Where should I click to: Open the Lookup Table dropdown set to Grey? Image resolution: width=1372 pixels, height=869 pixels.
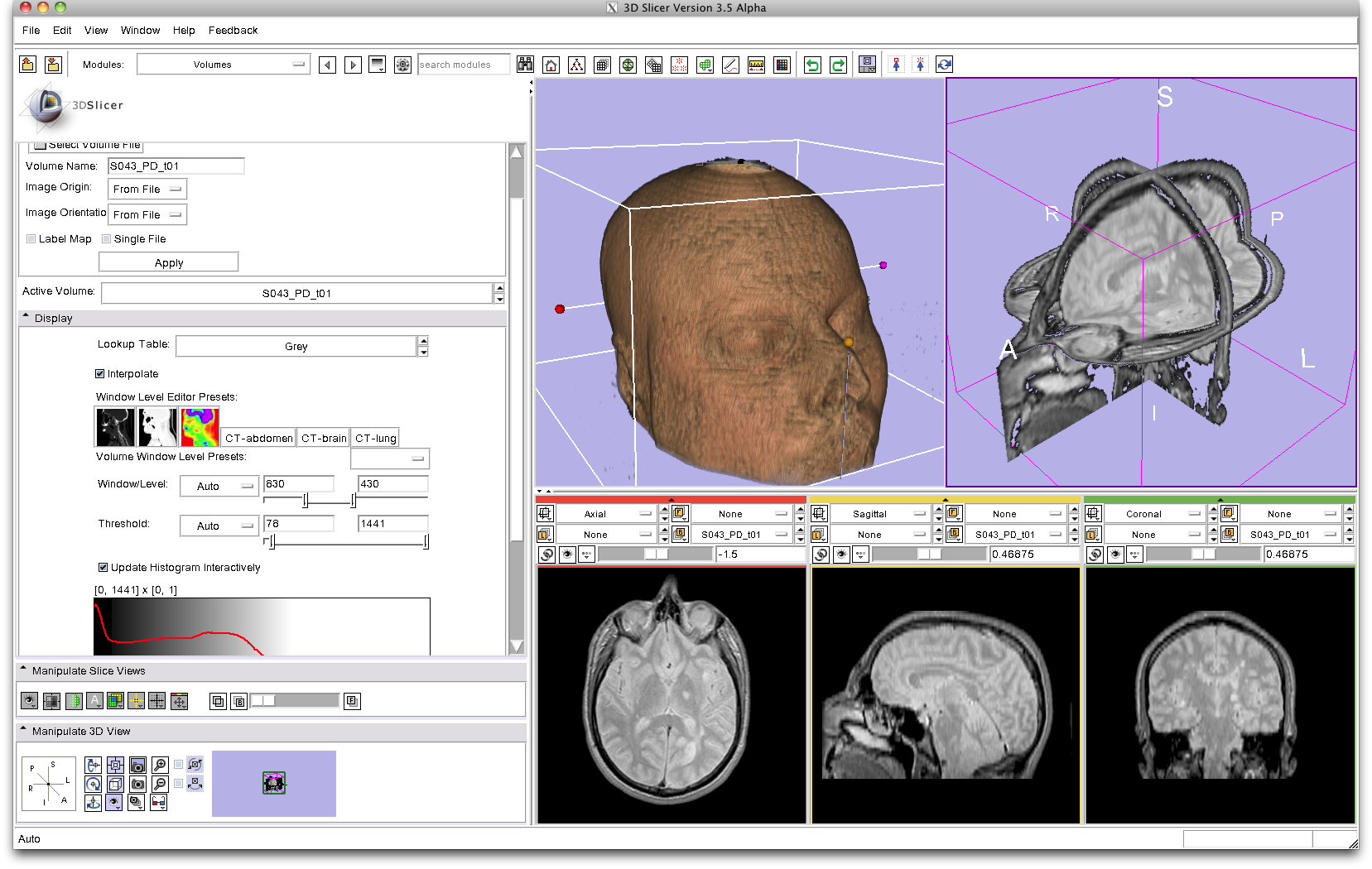pyautogui.click(x=296, y=347)
